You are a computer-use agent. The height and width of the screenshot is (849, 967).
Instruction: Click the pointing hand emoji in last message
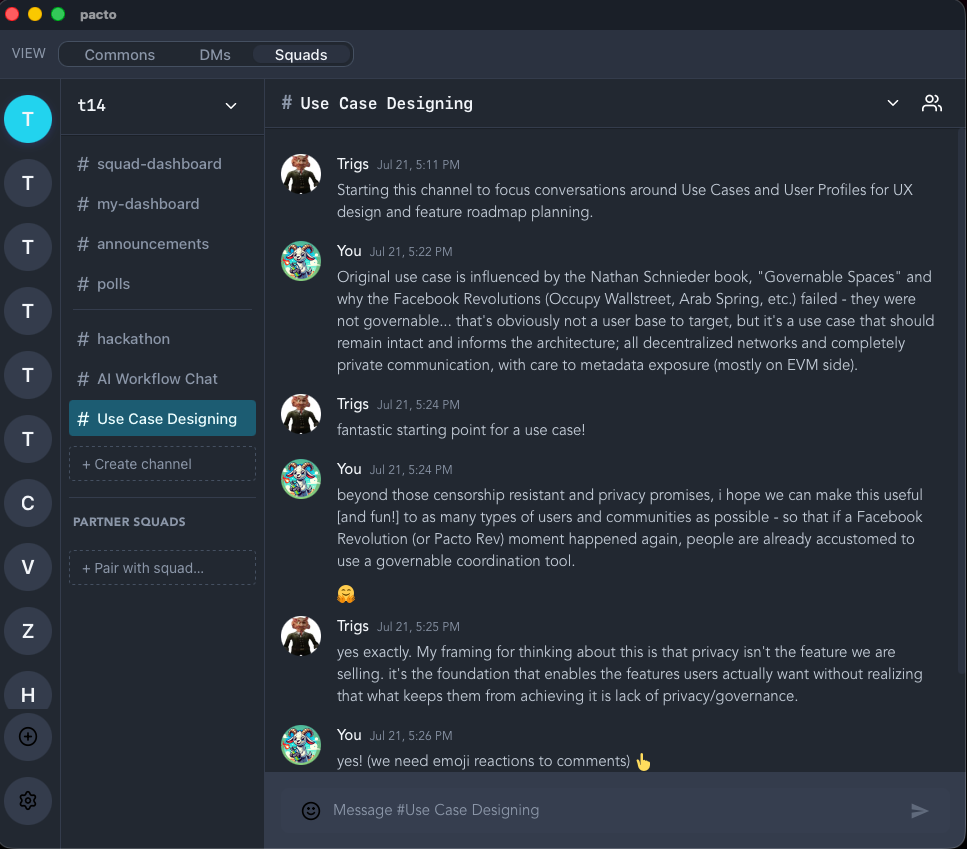pyautogui.click(x=643, y=762)
